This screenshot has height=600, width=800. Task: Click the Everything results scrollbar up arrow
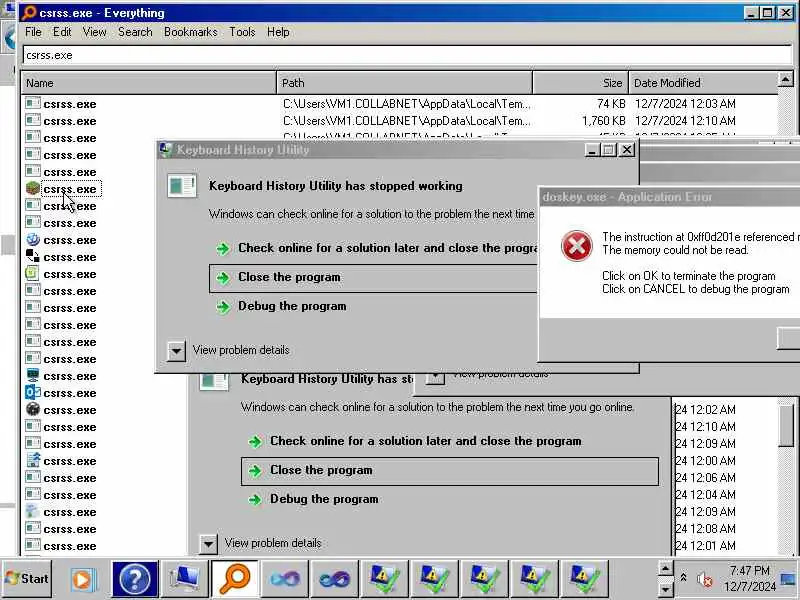785,80
